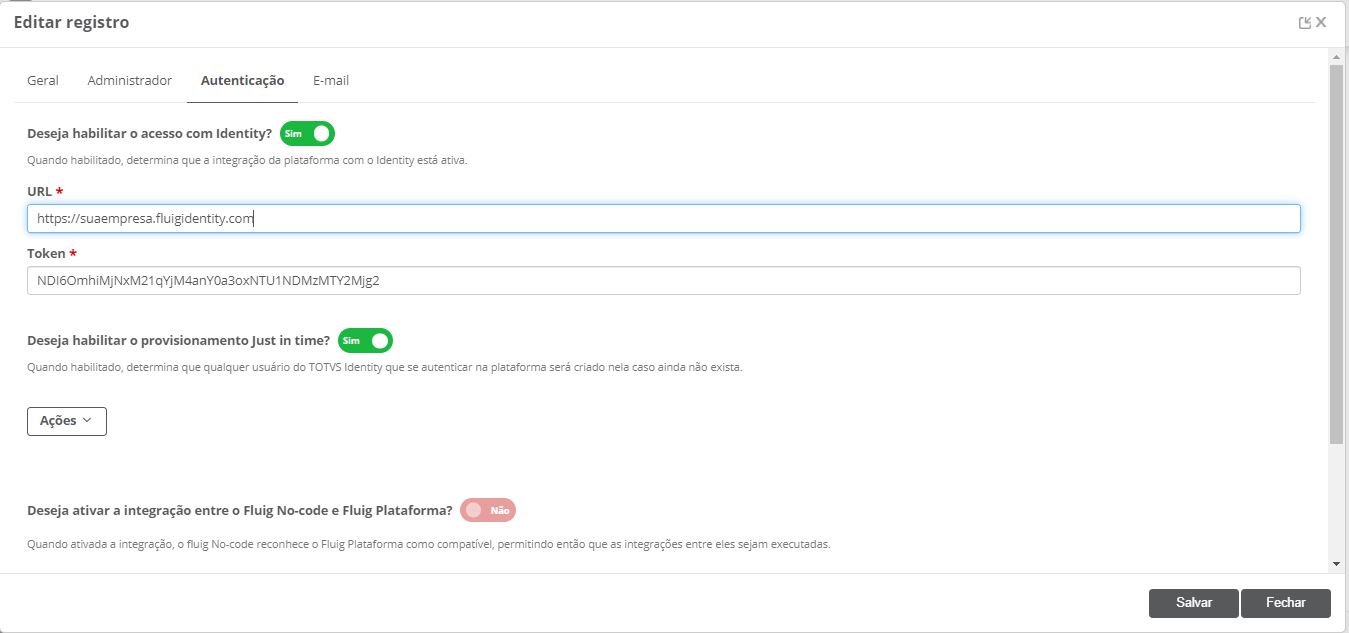1349x633 pixels.
Task: Click the pop-out dialog icon
Action: pos(1305,23)
